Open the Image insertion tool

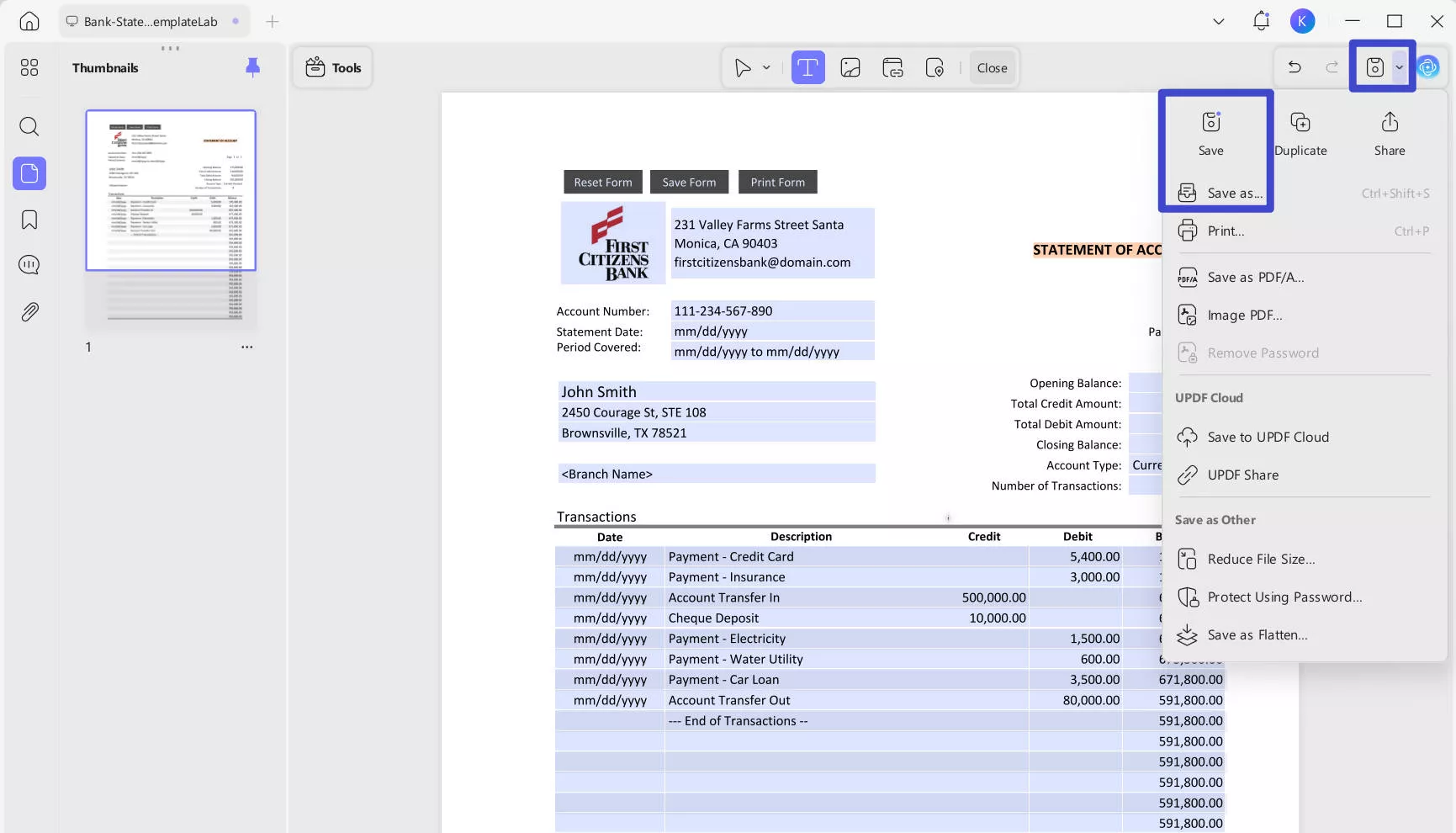pyautogui.click(x=850, y=67)
